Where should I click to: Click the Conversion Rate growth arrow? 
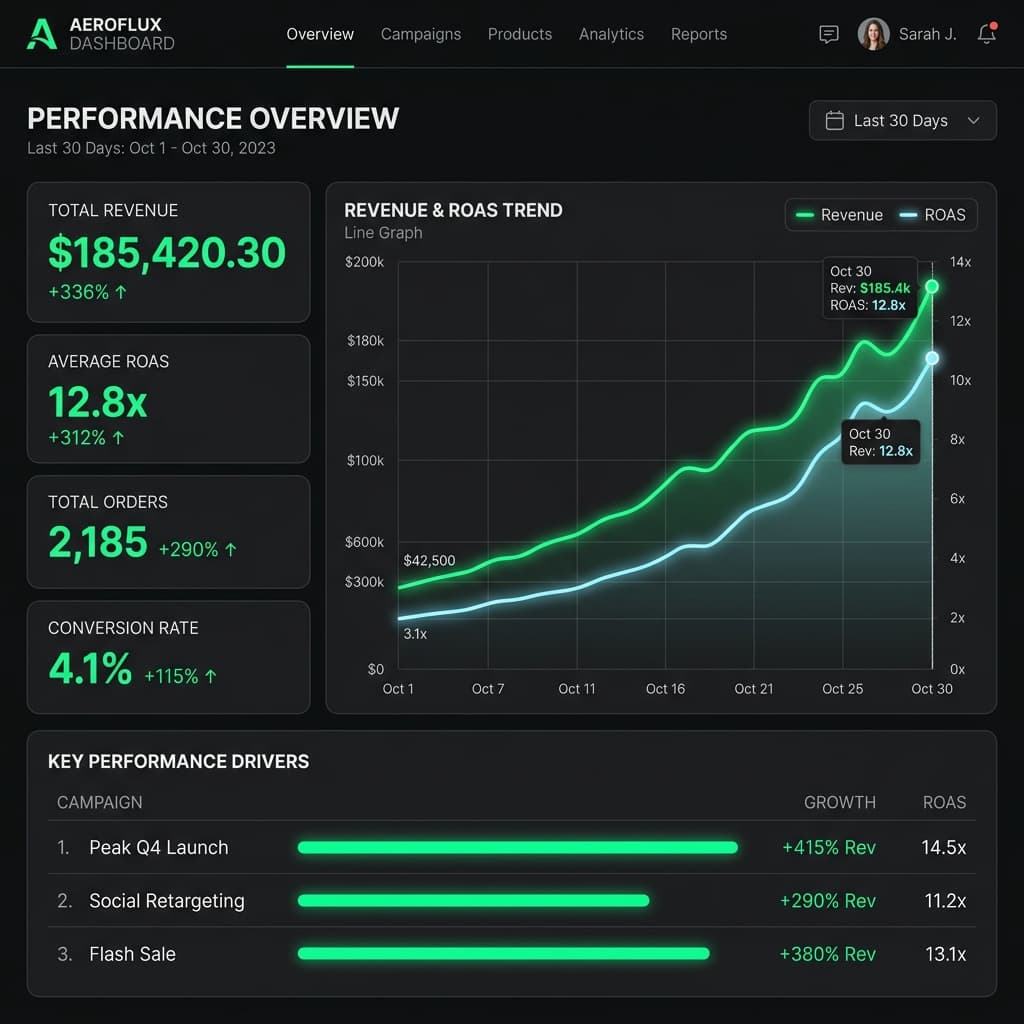click(211, 676)
